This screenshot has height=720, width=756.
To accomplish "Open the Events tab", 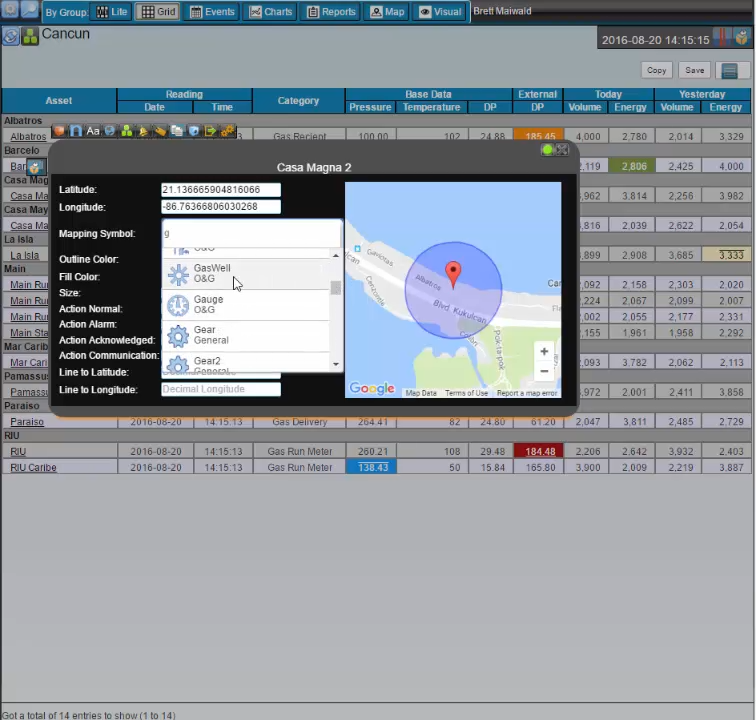I will (212, 12).
